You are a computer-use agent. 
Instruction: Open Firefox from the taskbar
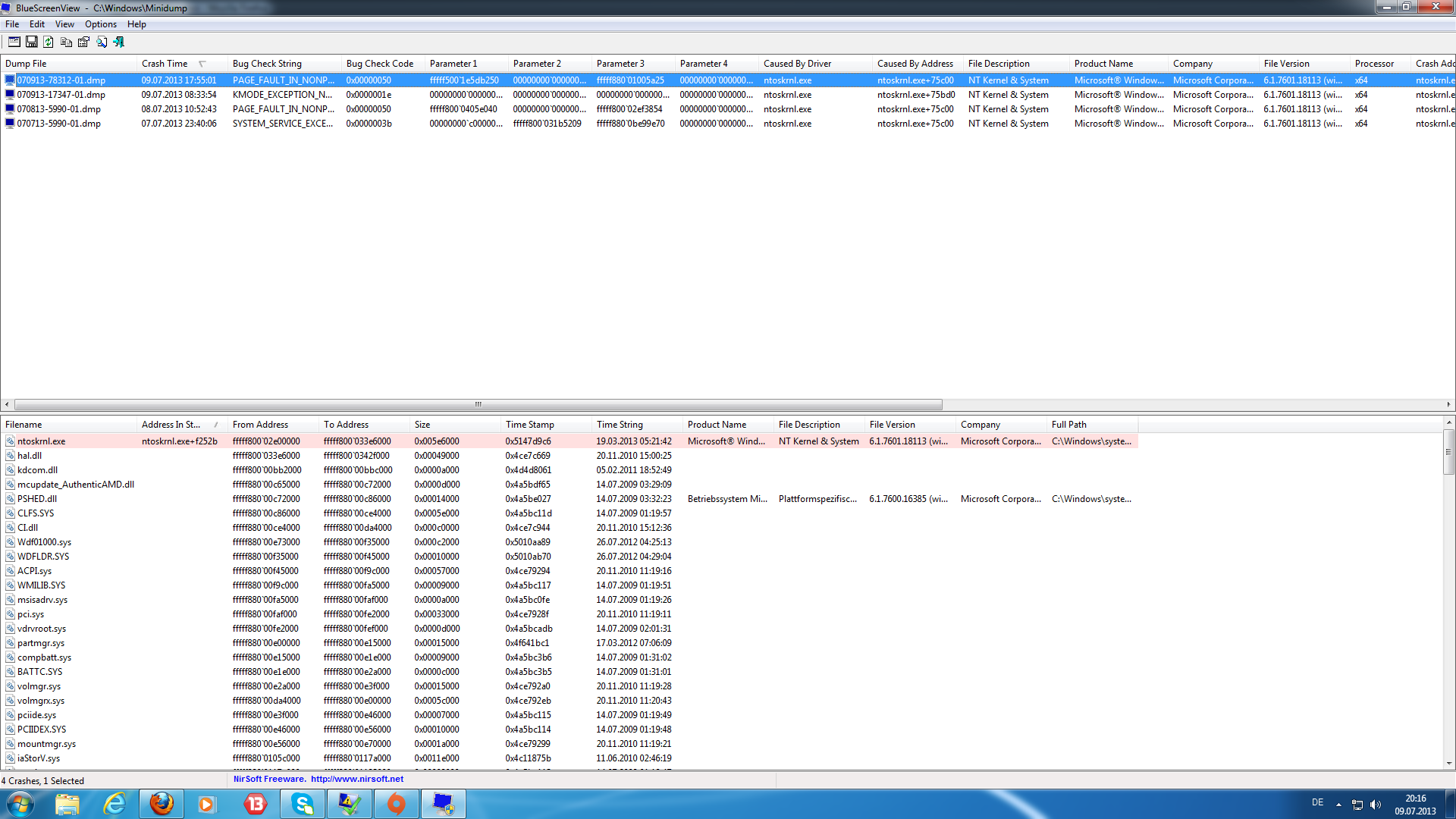pos(162,804)
